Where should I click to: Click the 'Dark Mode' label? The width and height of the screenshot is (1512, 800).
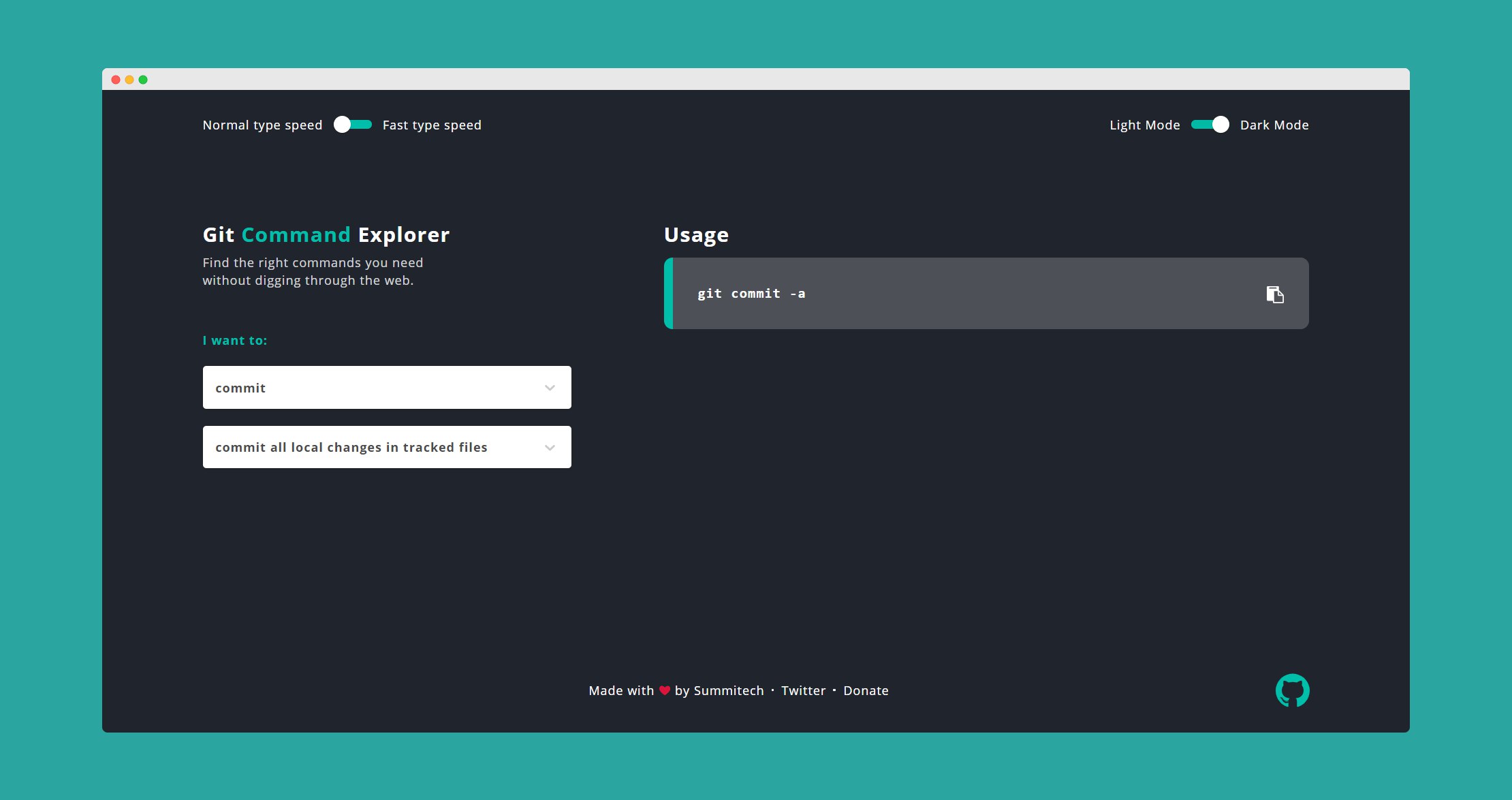coord(1274,125)
